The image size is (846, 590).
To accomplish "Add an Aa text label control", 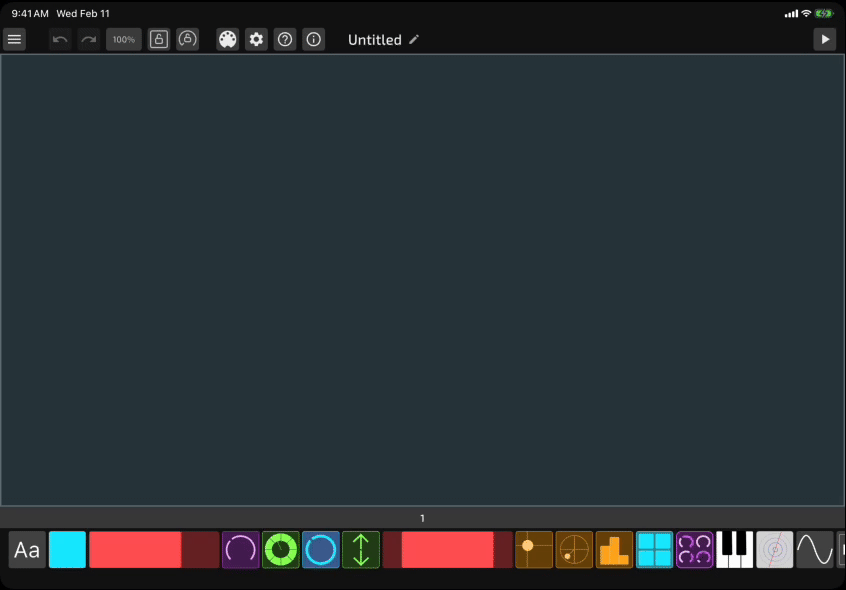I will (27, 550).
